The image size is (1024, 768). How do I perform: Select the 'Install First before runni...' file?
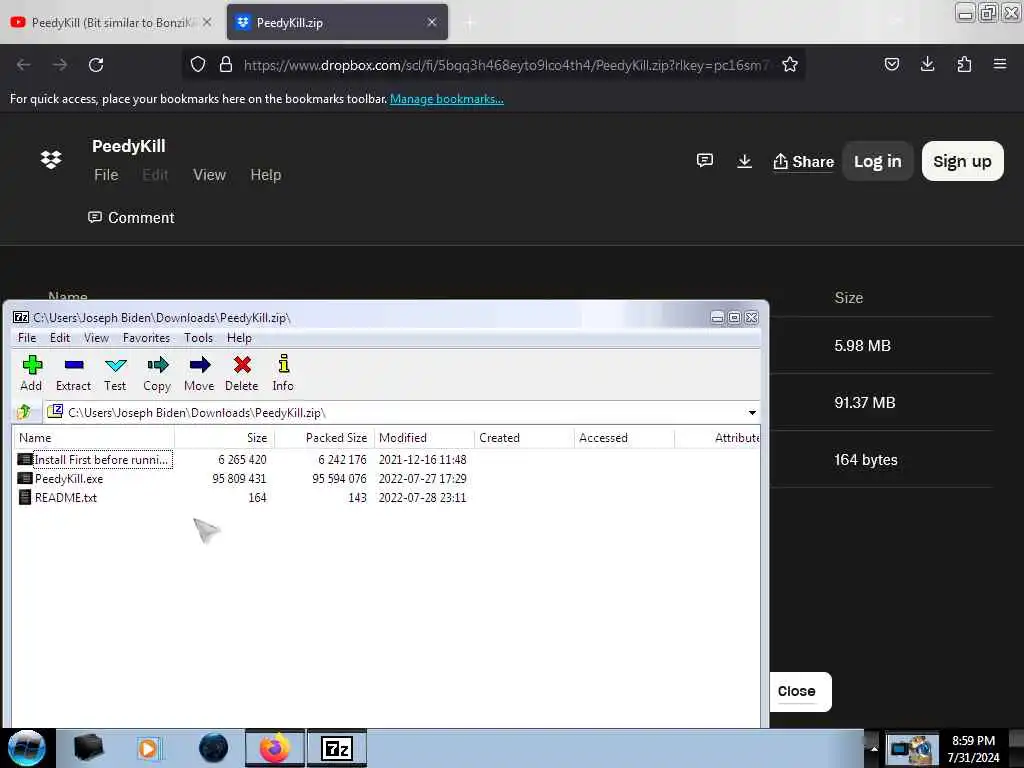[95, 459]
